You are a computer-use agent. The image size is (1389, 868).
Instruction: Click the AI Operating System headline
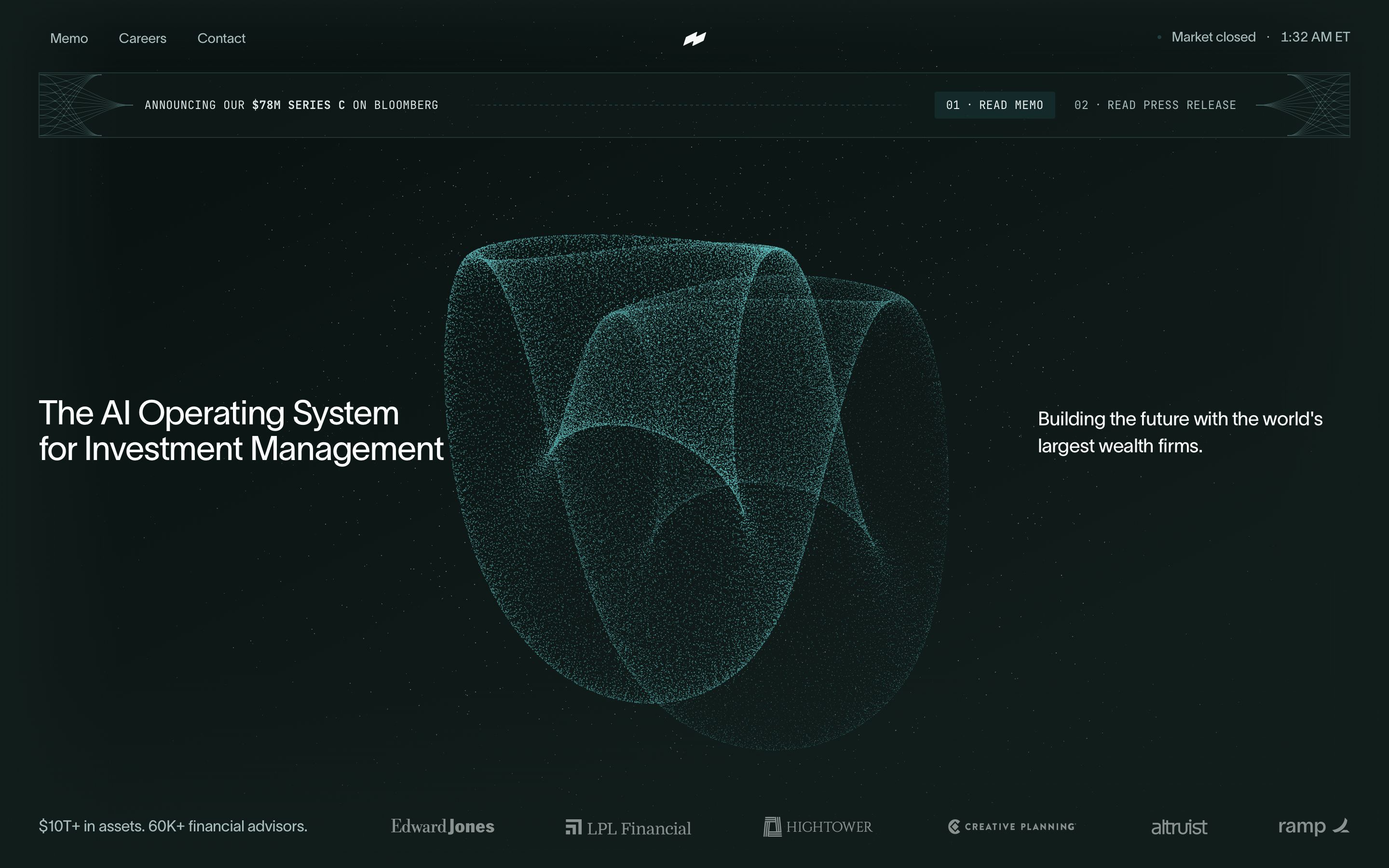(x=241, y=431)
